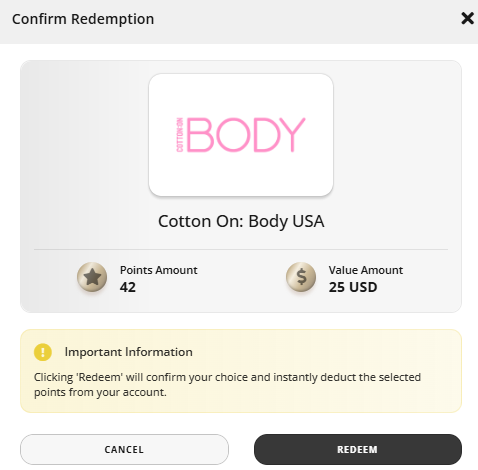This screenshot has width=478, height=470.
Task: Click the Confirm Redemption dialog title
Action: 83,19
